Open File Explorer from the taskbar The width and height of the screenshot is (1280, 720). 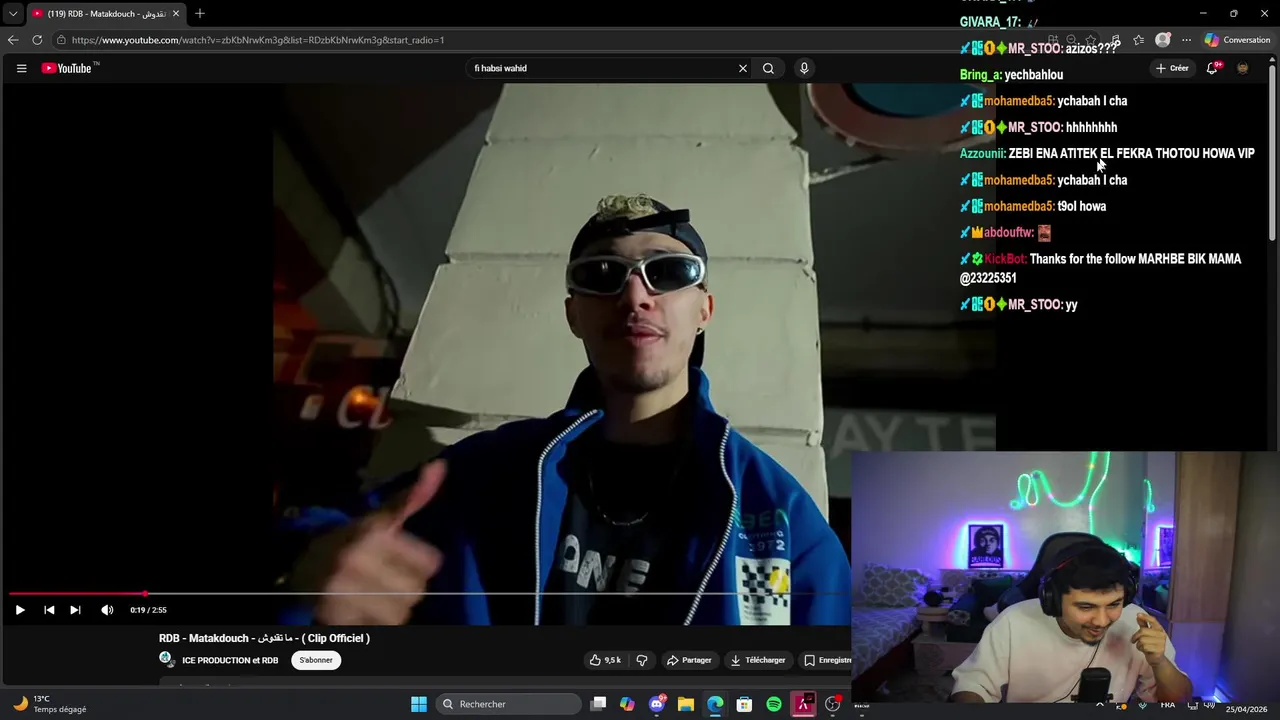click(686, 704)
